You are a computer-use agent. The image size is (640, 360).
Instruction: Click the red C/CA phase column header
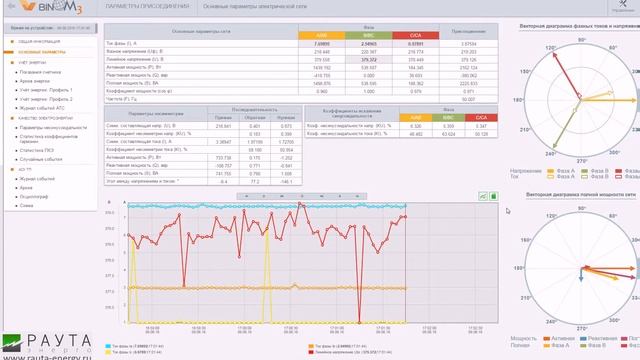(x=416, y=36)
